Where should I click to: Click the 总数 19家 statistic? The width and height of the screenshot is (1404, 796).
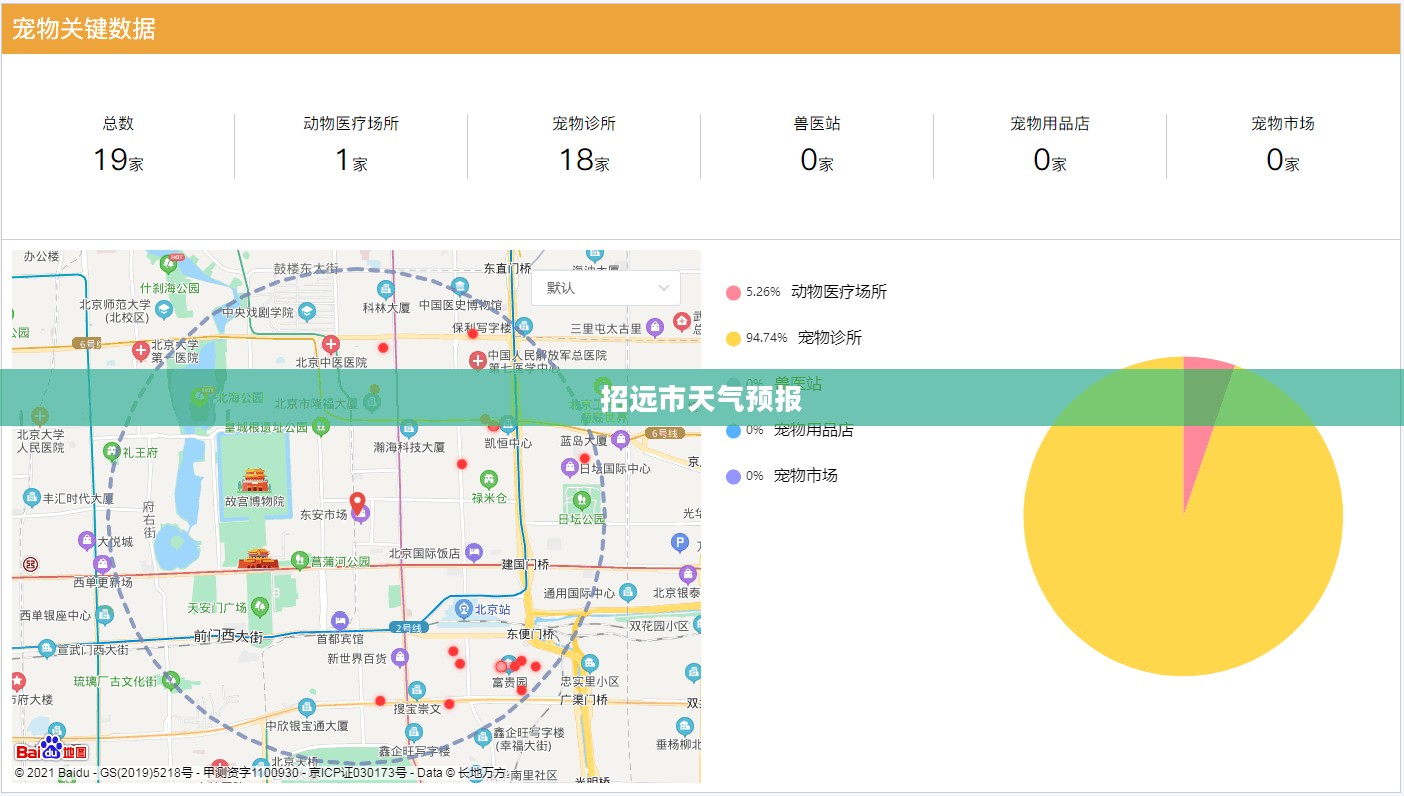(x=118, y=146)
